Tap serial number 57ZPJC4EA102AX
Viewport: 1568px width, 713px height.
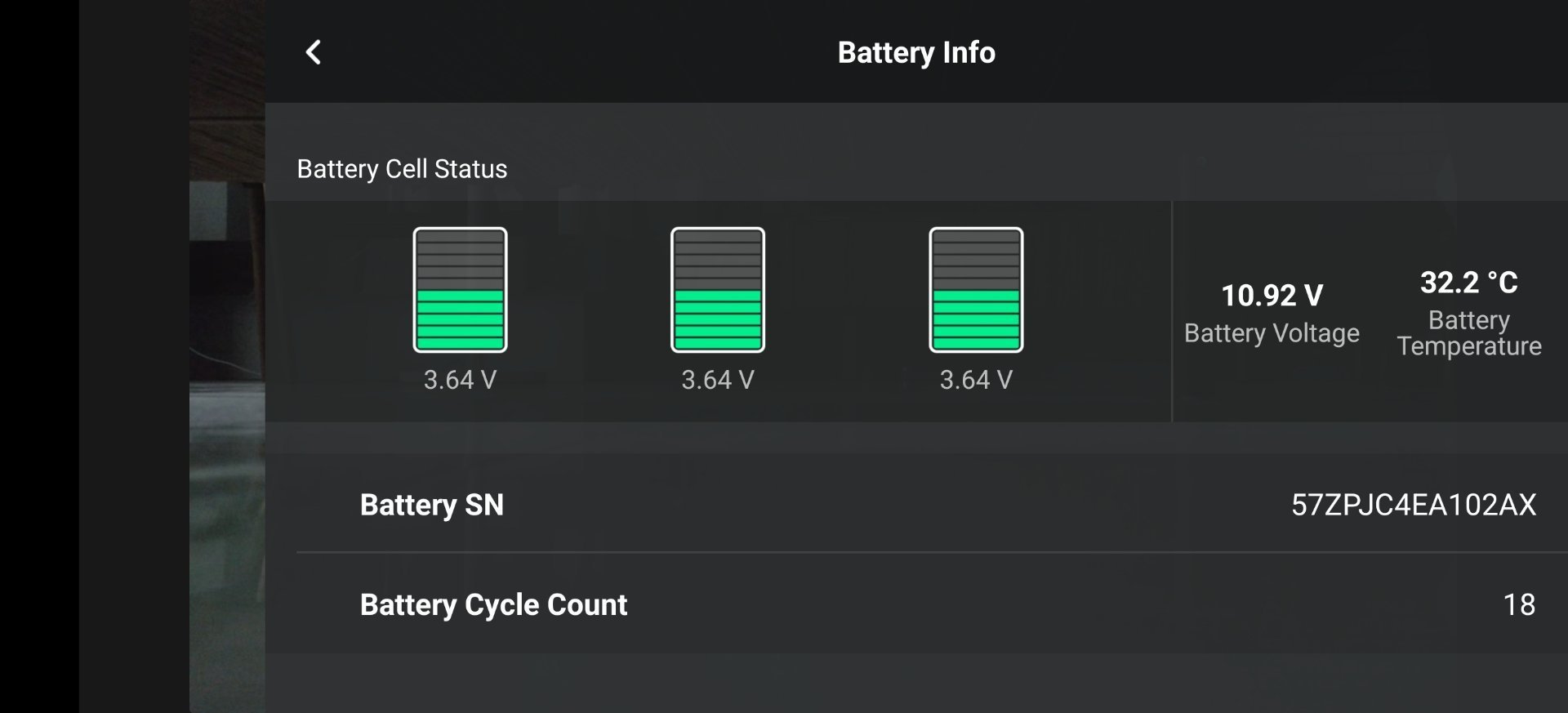point(1414,505)
